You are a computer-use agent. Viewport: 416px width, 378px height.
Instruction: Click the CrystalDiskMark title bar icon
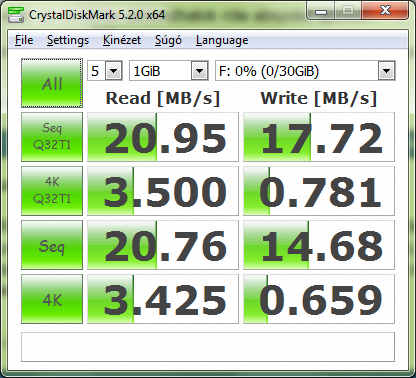(16, 14)
